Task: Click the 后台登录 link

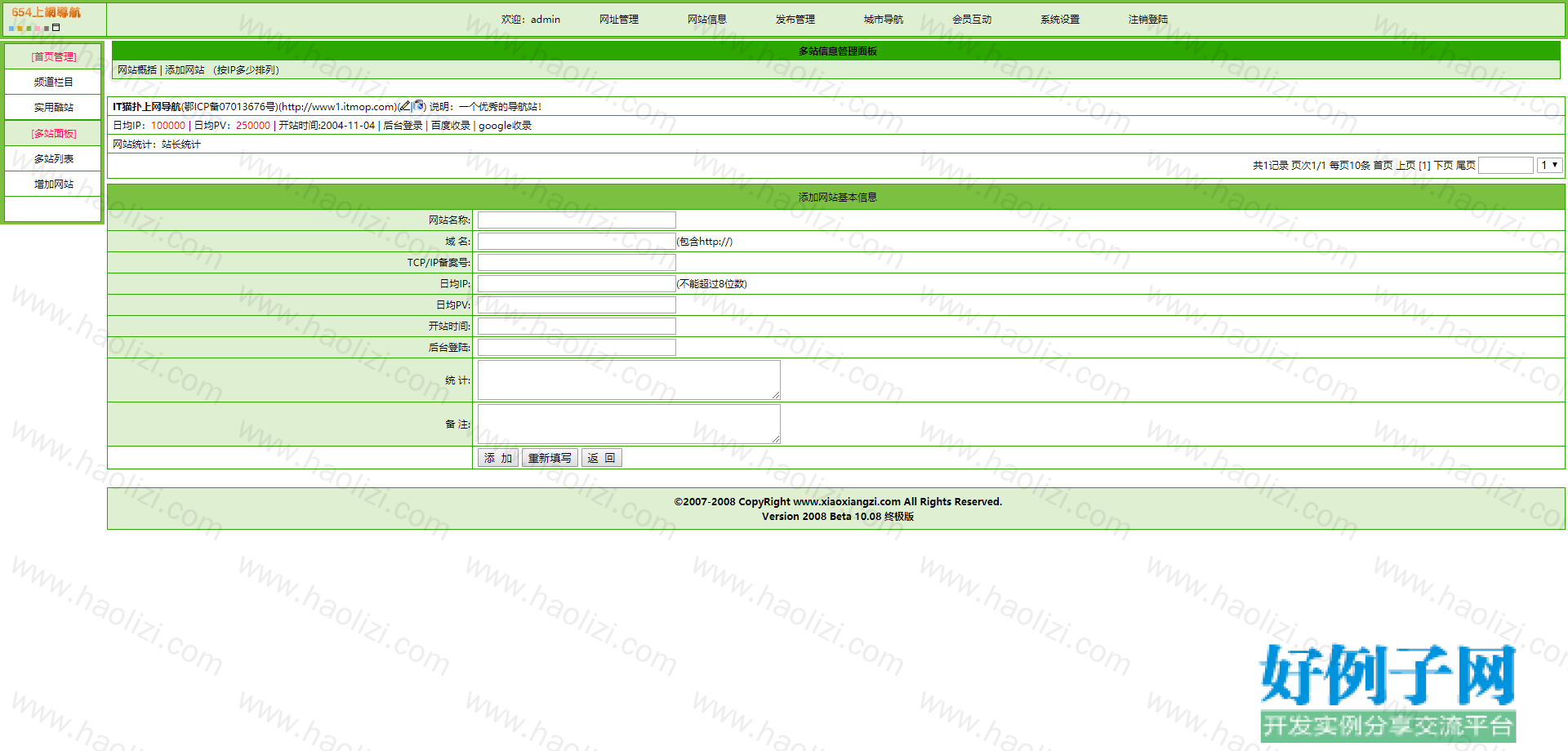Action: tap(403, 126)
